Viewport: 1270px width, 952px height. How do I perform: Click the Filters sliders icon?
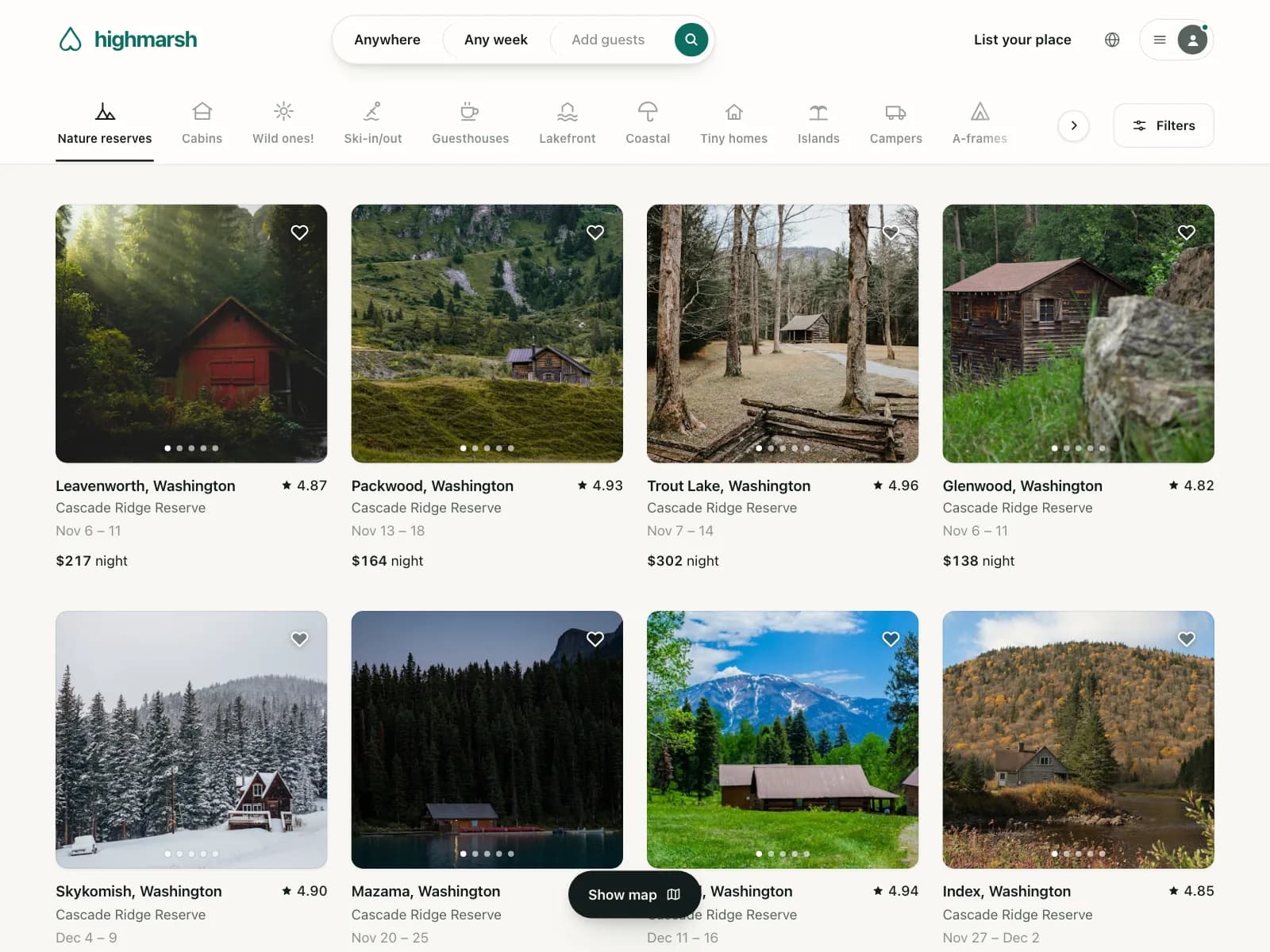(x=1139, y=125)
